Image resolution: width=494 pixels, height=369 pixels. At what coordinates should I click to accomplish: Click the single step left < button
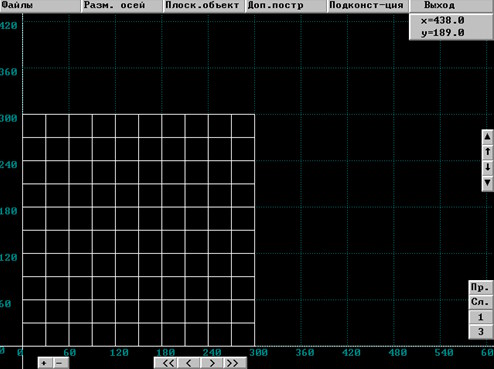[x=189, y=363]
